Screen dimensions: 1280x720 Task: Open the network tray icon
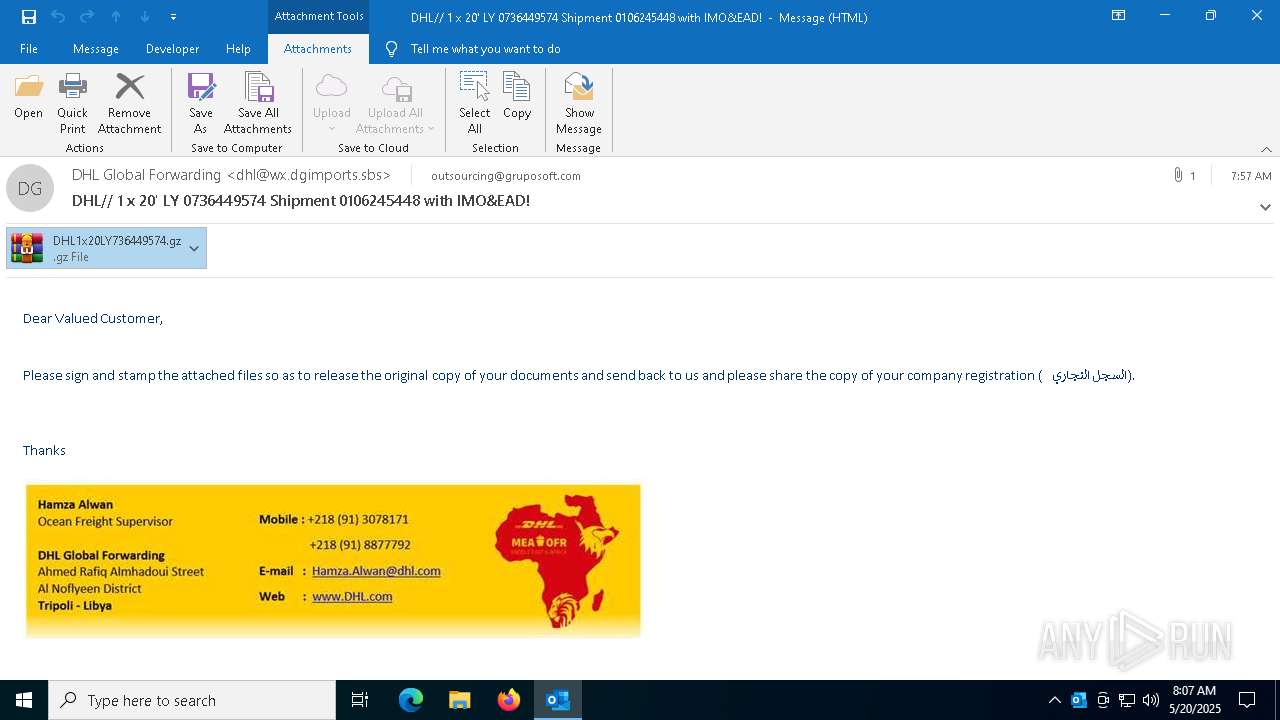1127,700
